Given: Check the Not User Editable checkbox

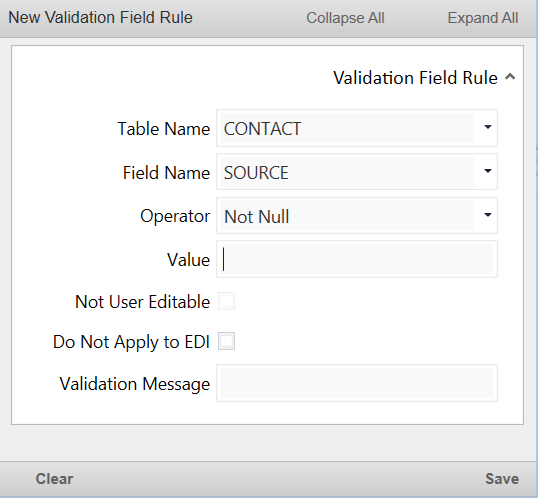Looking at the screenshot, I should tap(226, 301).
